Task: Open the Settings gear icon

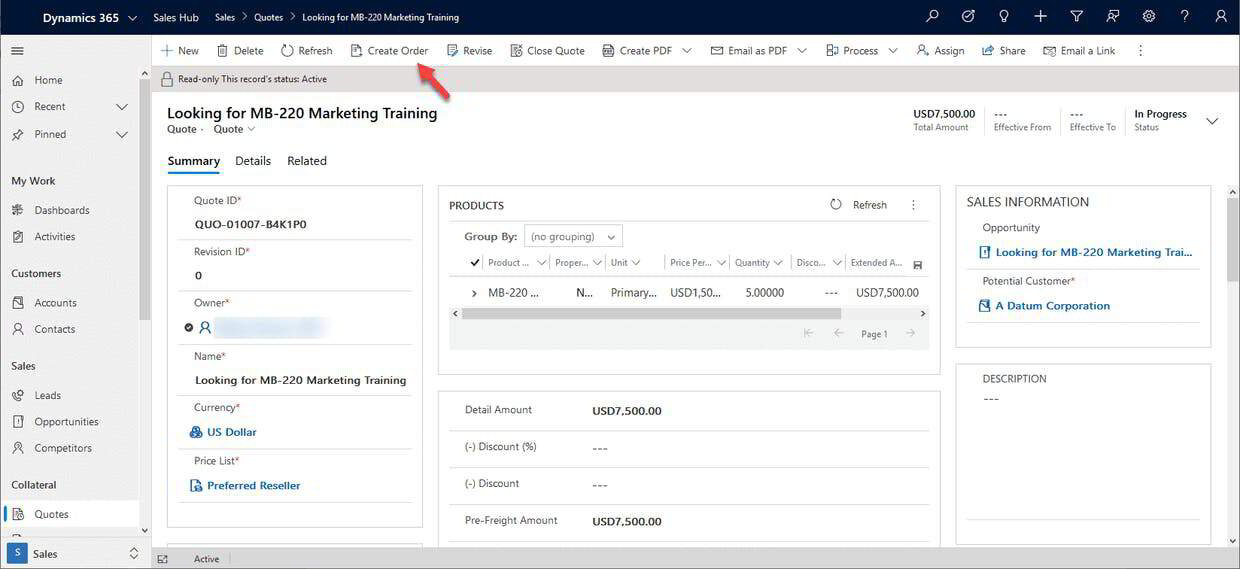Action: click(x=1149, y=17)
